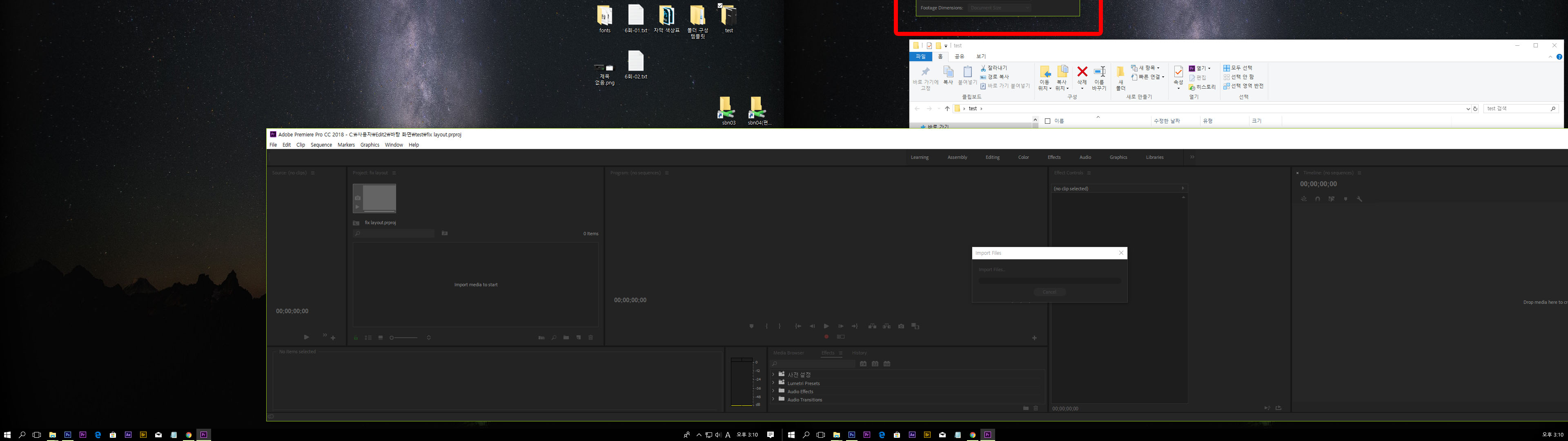Click Add Marker icon in Program monitor
Screen dimensions: 1568x441
coord(751,327)
